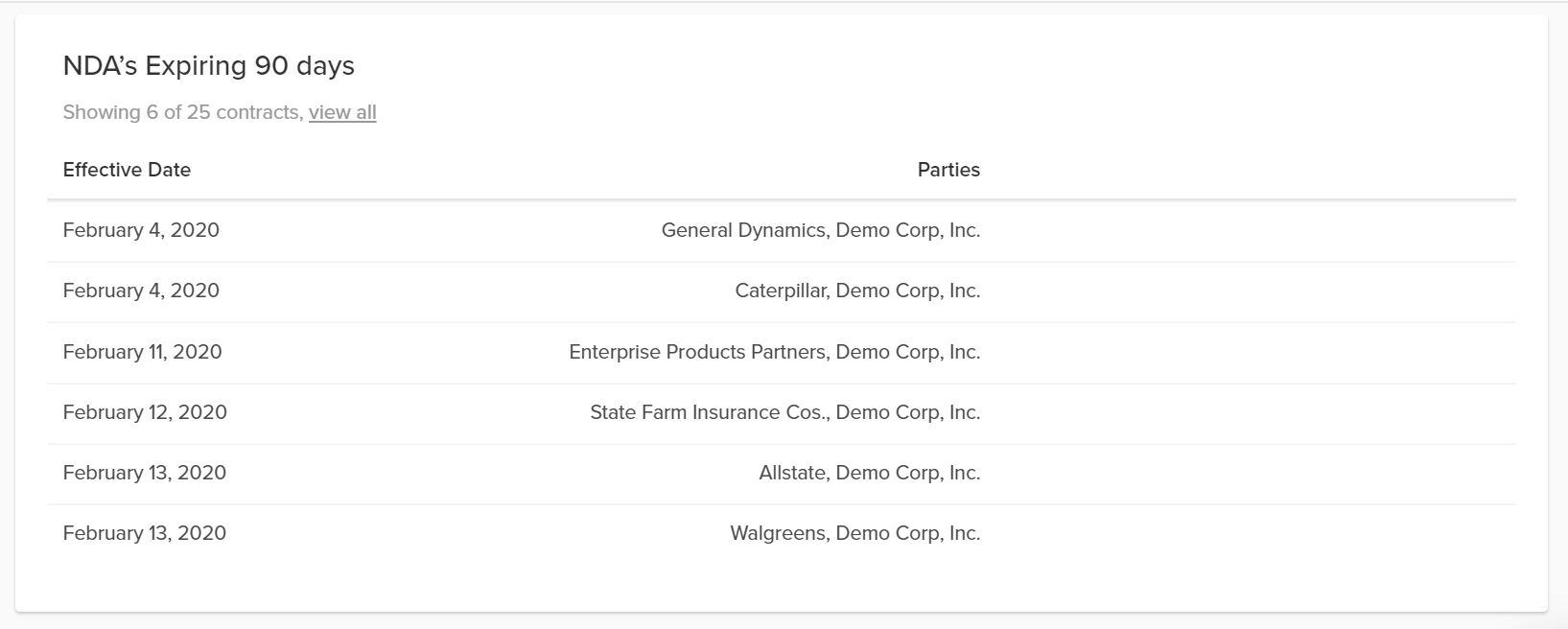Click the Walgreens party name
This screenshot has width=1568, height=629.
click(x=778, y=533)
